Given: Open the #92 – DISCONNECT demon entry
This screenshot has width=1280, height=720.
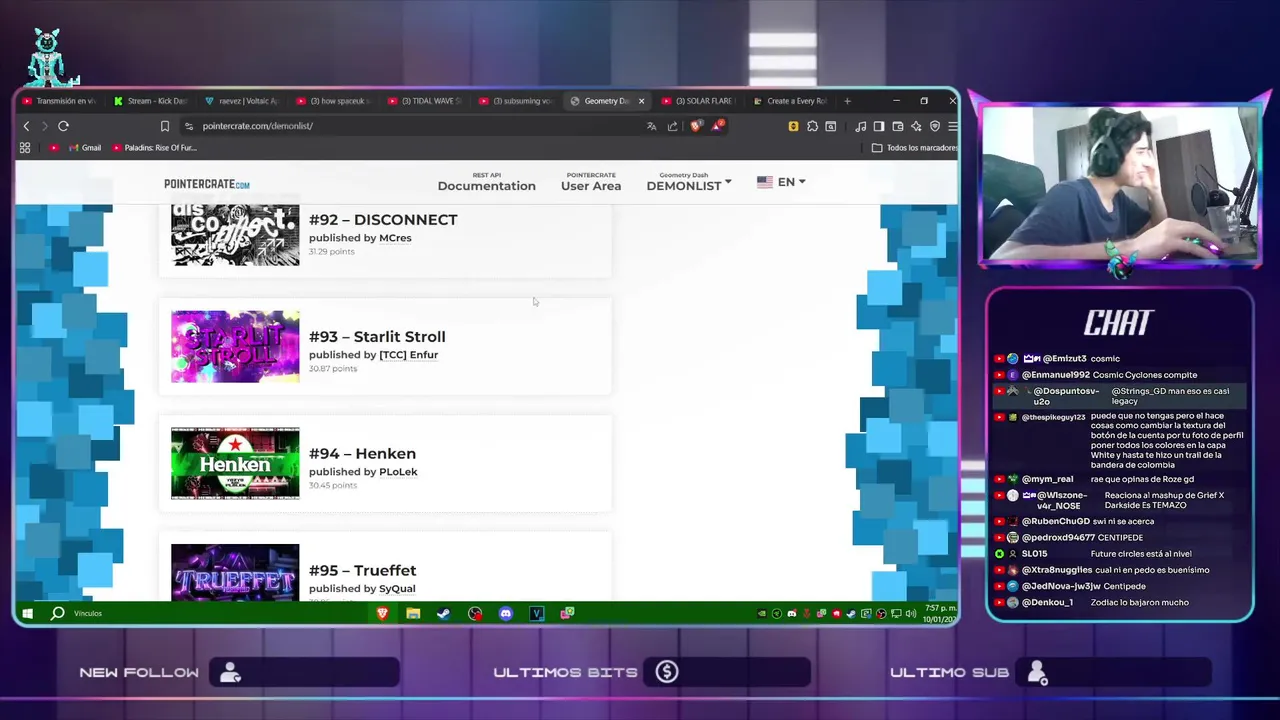Looking at the screenshot, I should pos(383,220).
